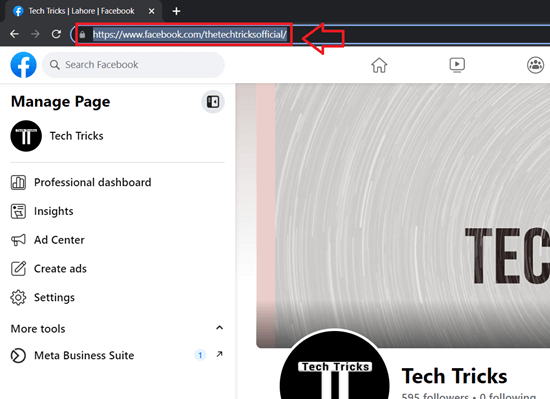
Task: Click the Create ads pencil icon
Action: (x=18, y=269)
